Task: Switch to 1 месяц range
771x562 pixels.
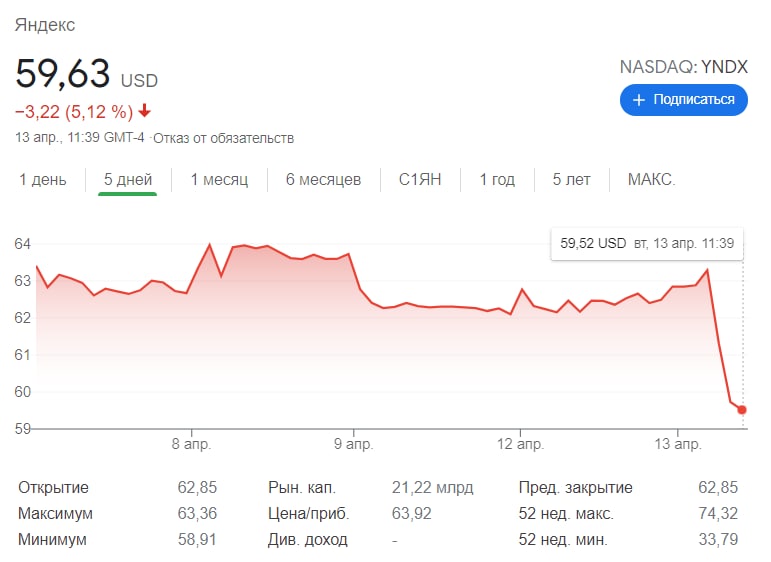Action: point(219,179)
